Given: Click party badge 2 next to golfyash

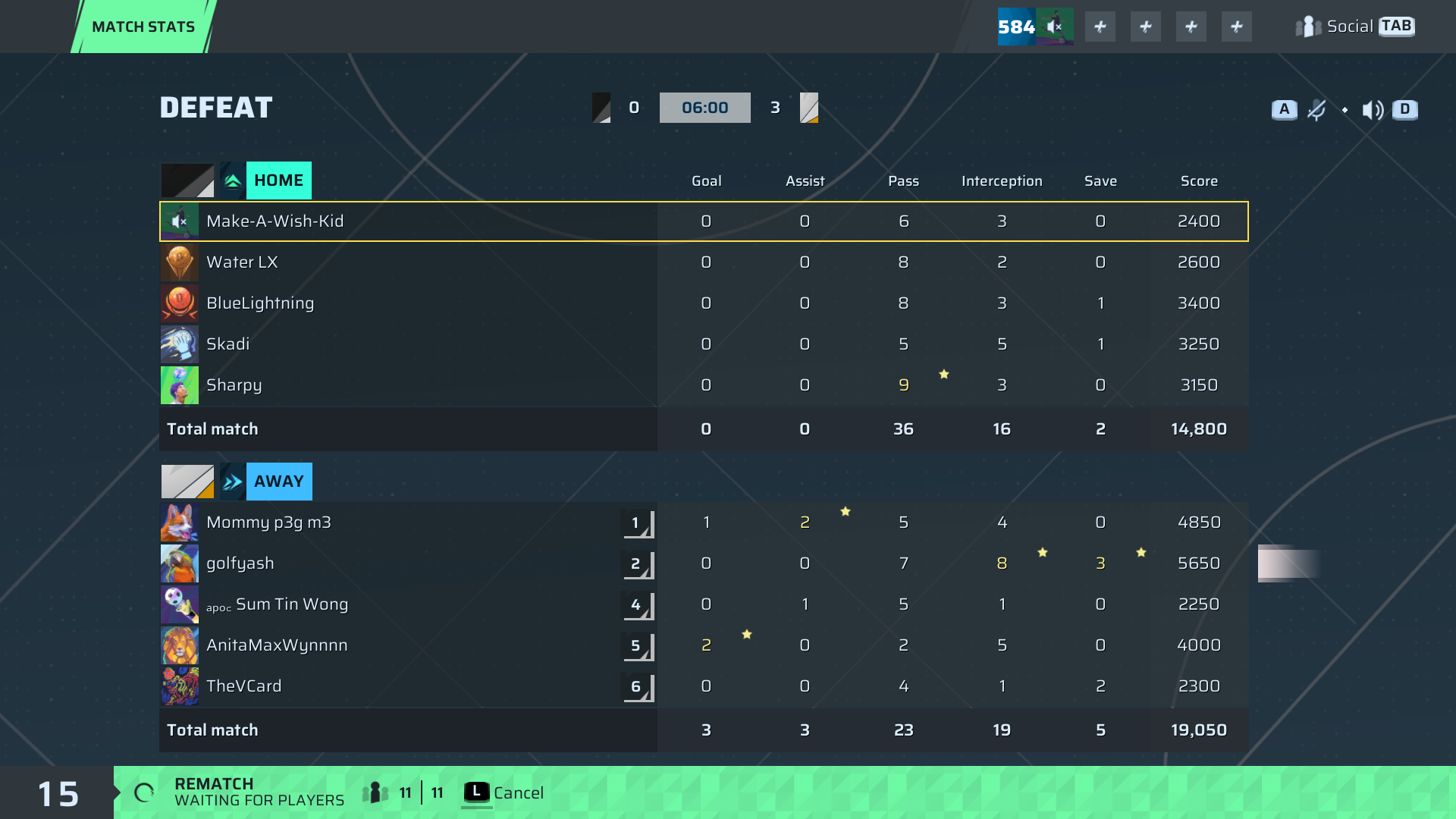Looking at the screenshot, I should tap(638, 564).
